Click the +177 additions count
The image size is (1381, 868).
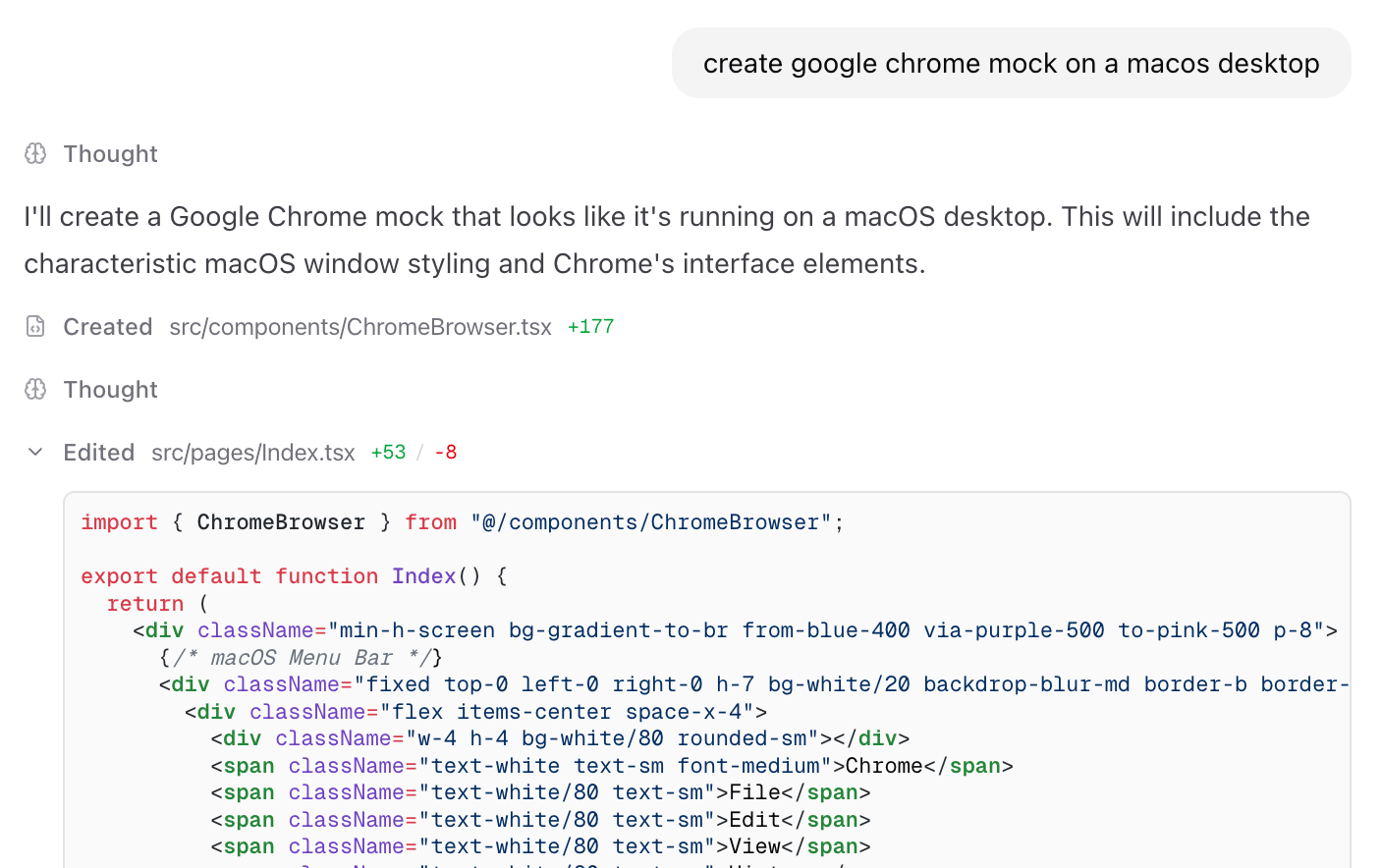click(x=590, y=327)
